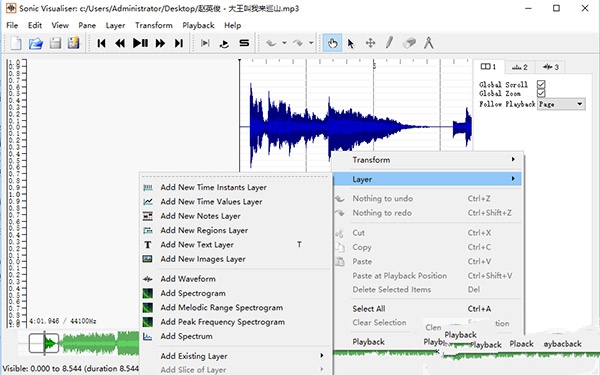Image resolution: width=600 pixels, height=375 pixels.
Task: Open the Edit menu
Action: click(x=35, y=25)
